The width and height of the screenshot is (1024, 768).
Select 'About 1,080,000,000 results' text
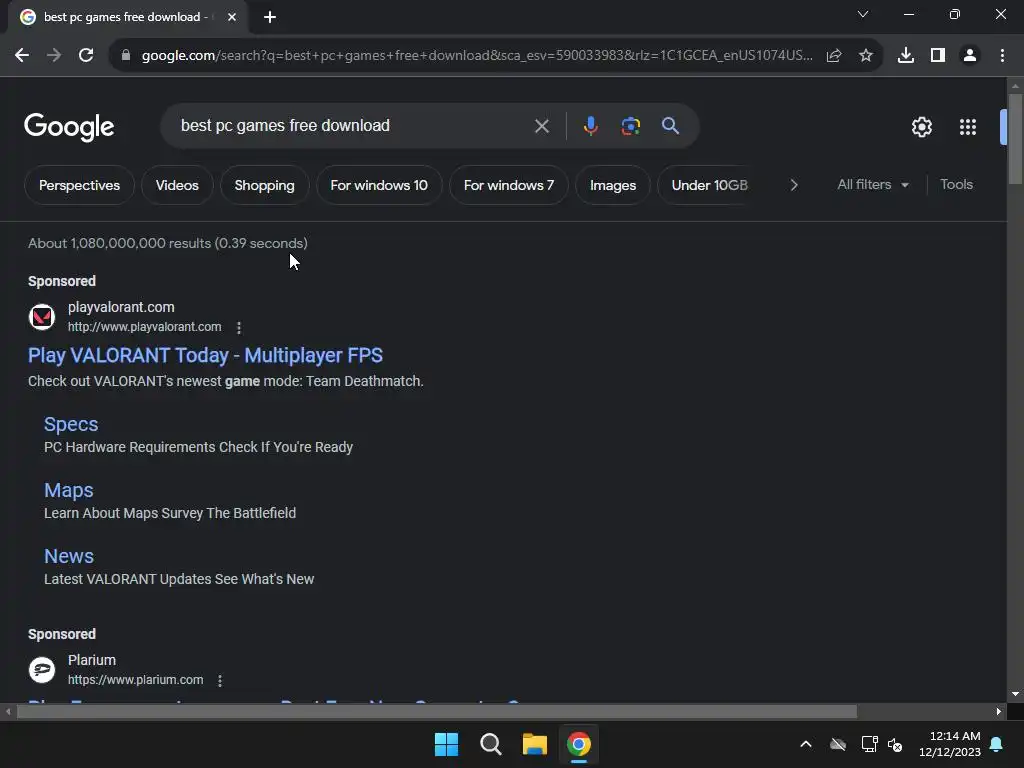(120, 244)
